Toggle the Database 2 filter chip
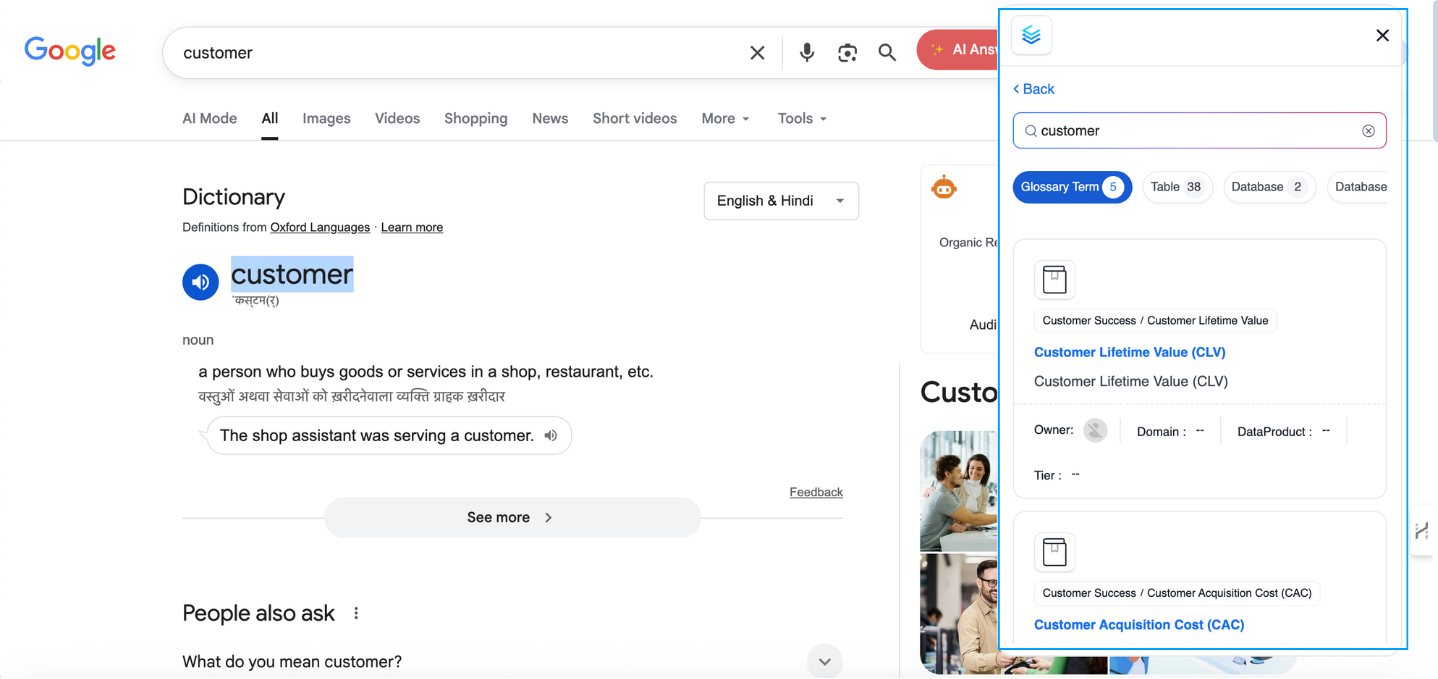1438x679 pixels. [1269, 187]
